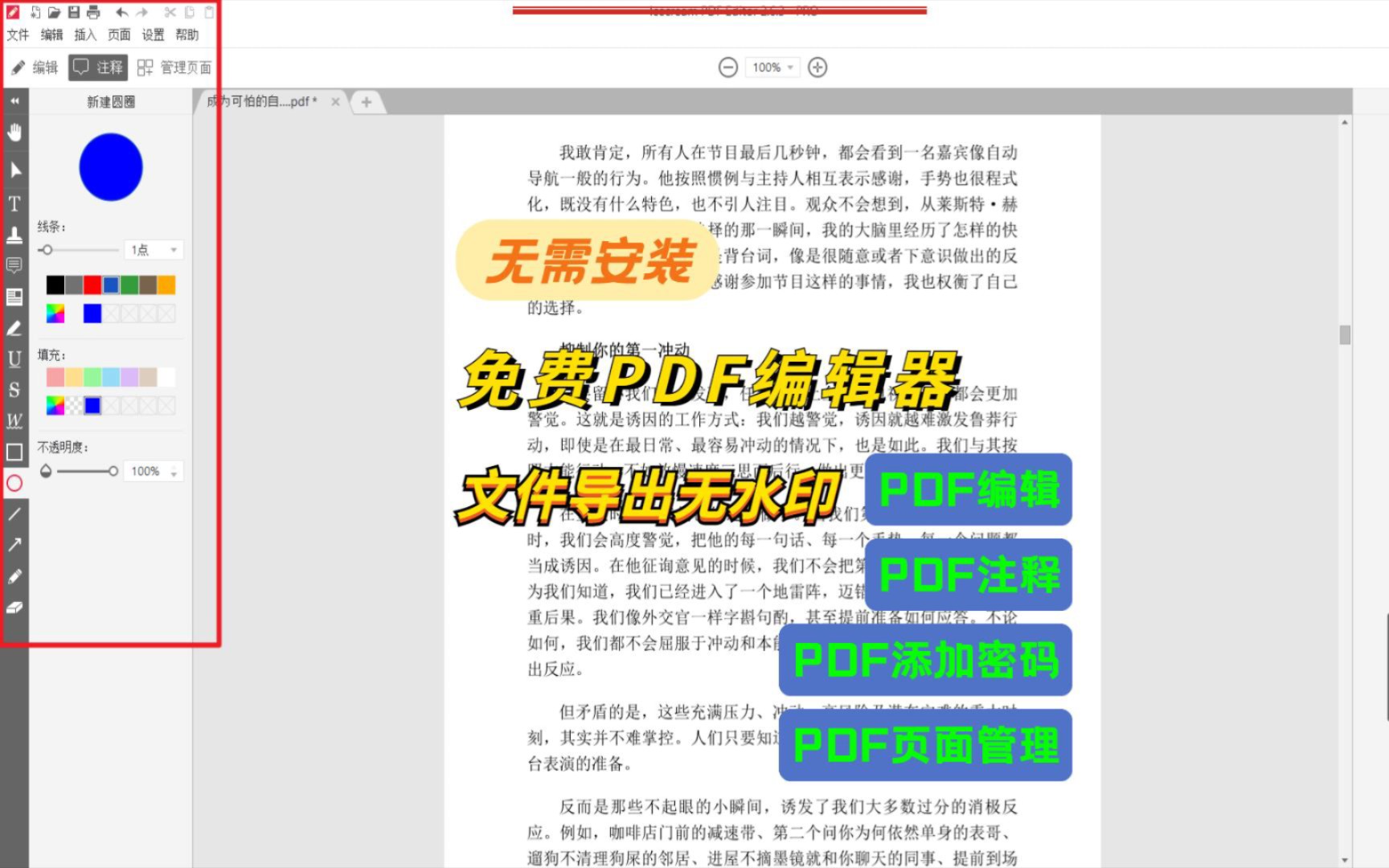Open the 插入 menu
Screen dimensions: 1389x868
(85, 35)
